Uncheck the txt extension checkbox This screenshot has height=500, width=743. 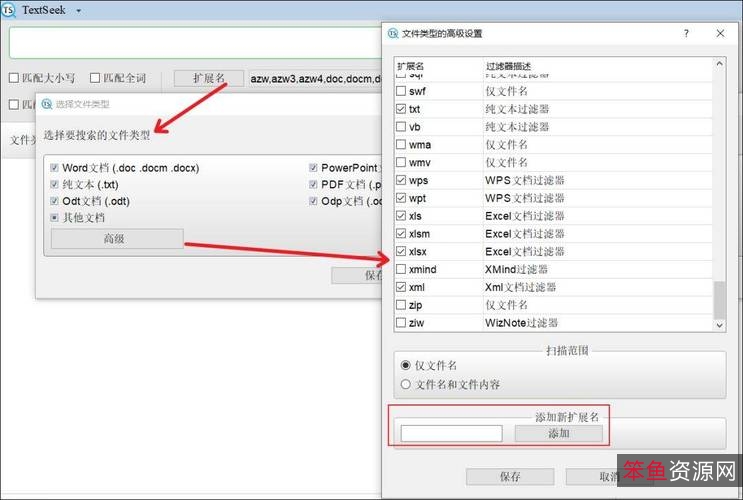pos(401,109)
